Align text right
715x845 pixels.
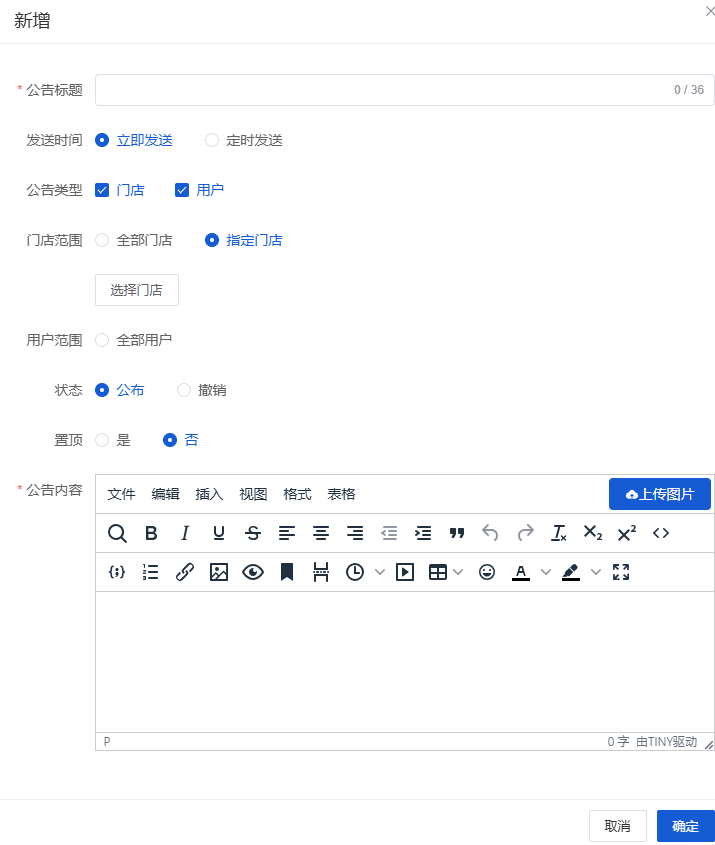[x=355, y=533]
